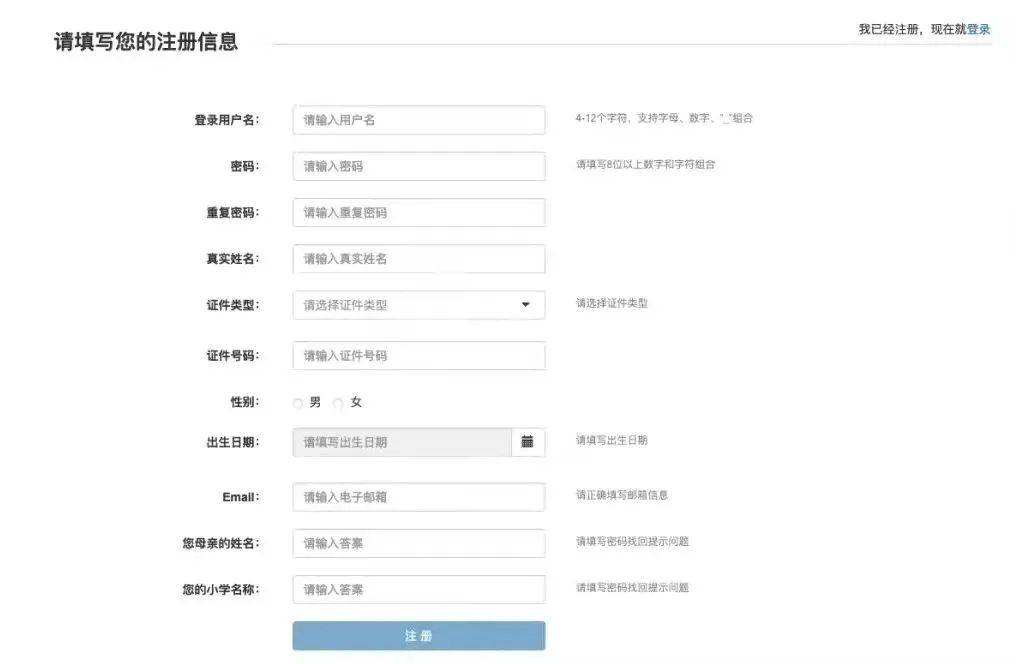Click the 登录 link at top right
Viewport: 1016px width, 664px height.
pyautogui.click(x=977, y=28)
